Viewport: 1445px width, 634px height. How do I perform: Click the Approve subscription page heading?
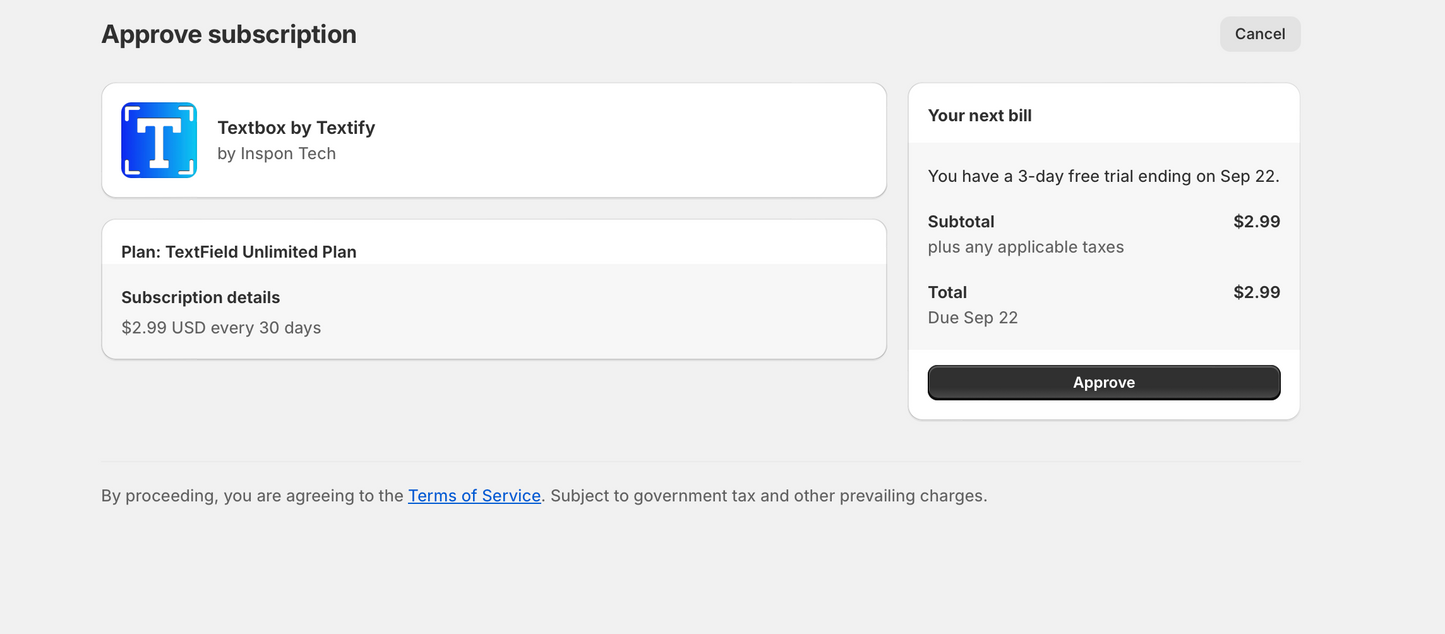pos(229,34)
